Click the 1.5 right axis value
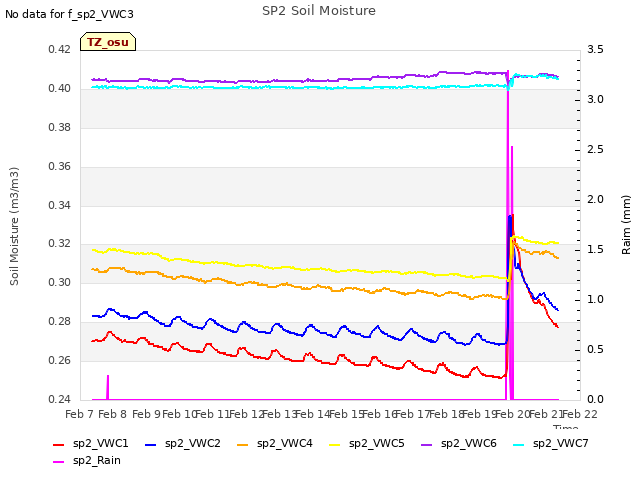The height and width of the screenshot is (480, 640). (595, 249)
